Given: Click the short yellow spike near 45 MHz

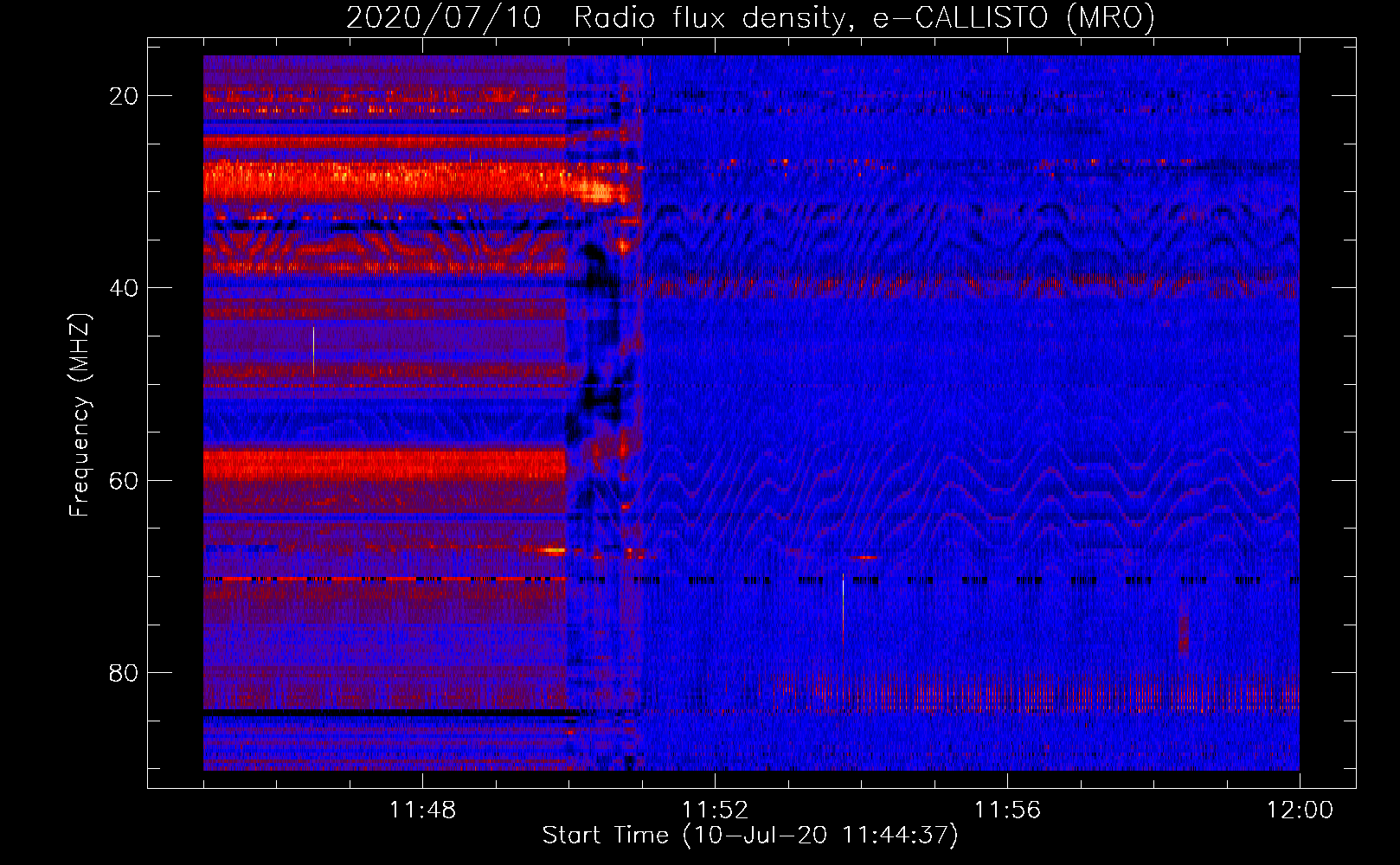Looking at the screenshot, I should click(313, 355).
